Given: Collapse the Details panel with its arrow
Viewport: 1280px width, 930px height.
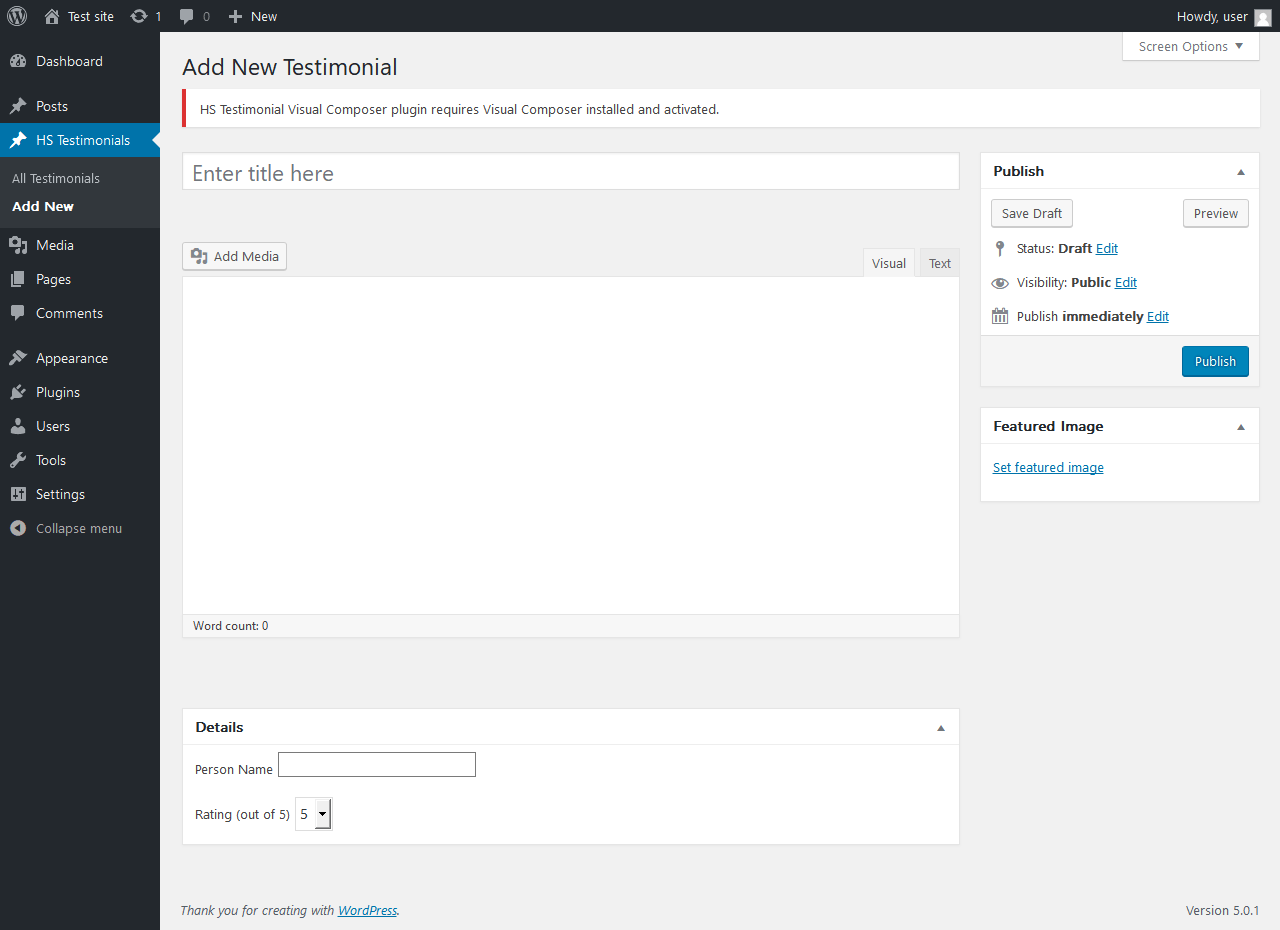Looking at the screenshot, I should (x=941, y=728).
